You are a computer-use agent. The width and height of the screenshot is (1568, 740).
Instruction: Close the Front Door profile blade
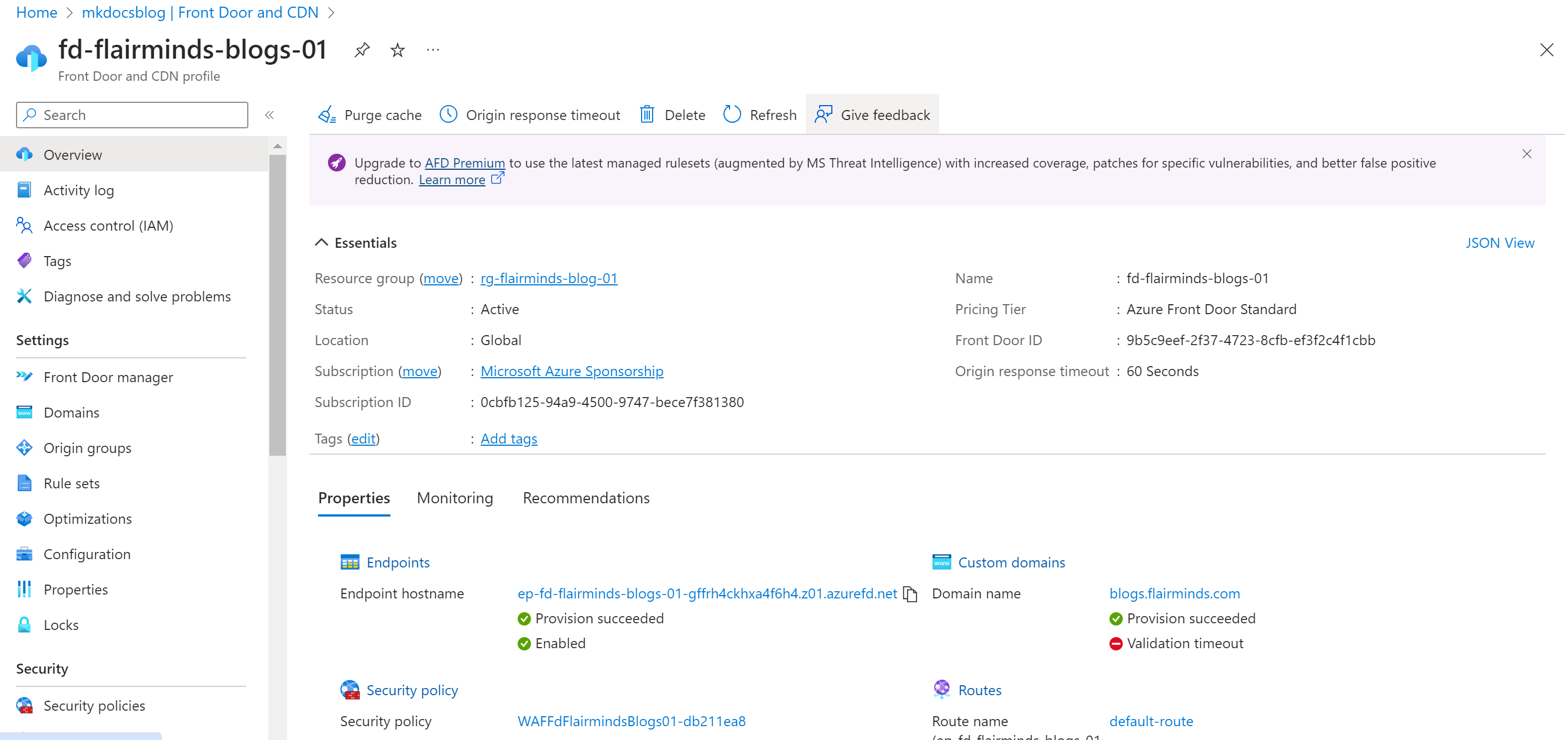click(1546, 50)
